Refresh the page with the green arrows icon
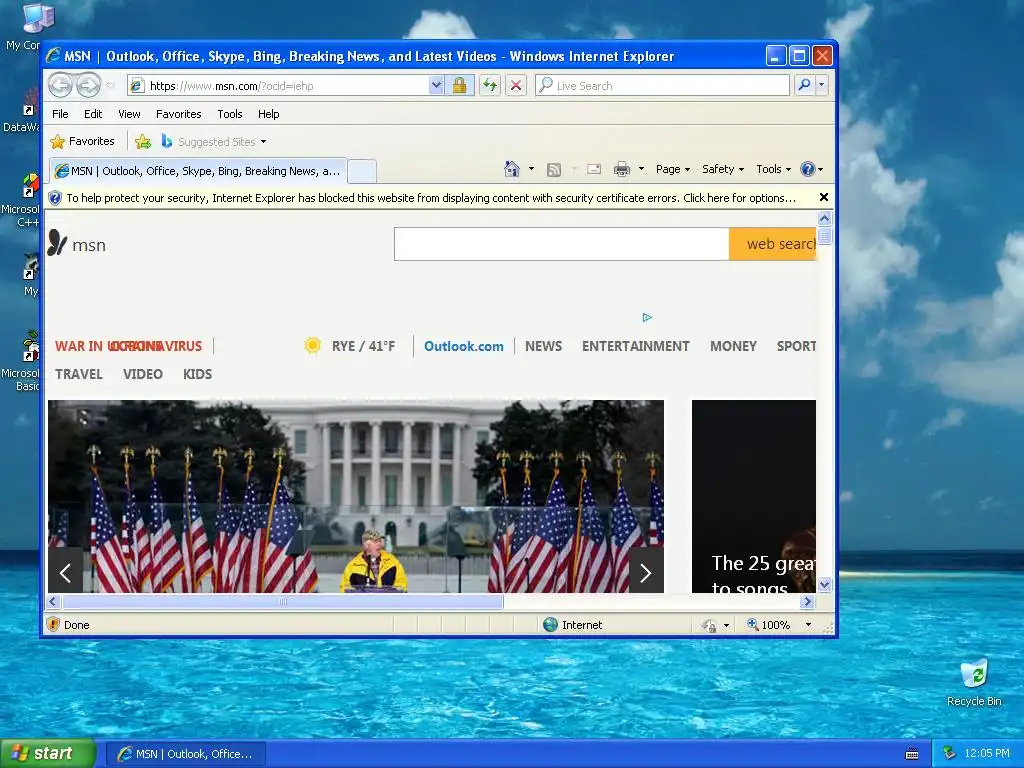The height and width of the screenshot is (768, 1024). [x=490, y=86]
